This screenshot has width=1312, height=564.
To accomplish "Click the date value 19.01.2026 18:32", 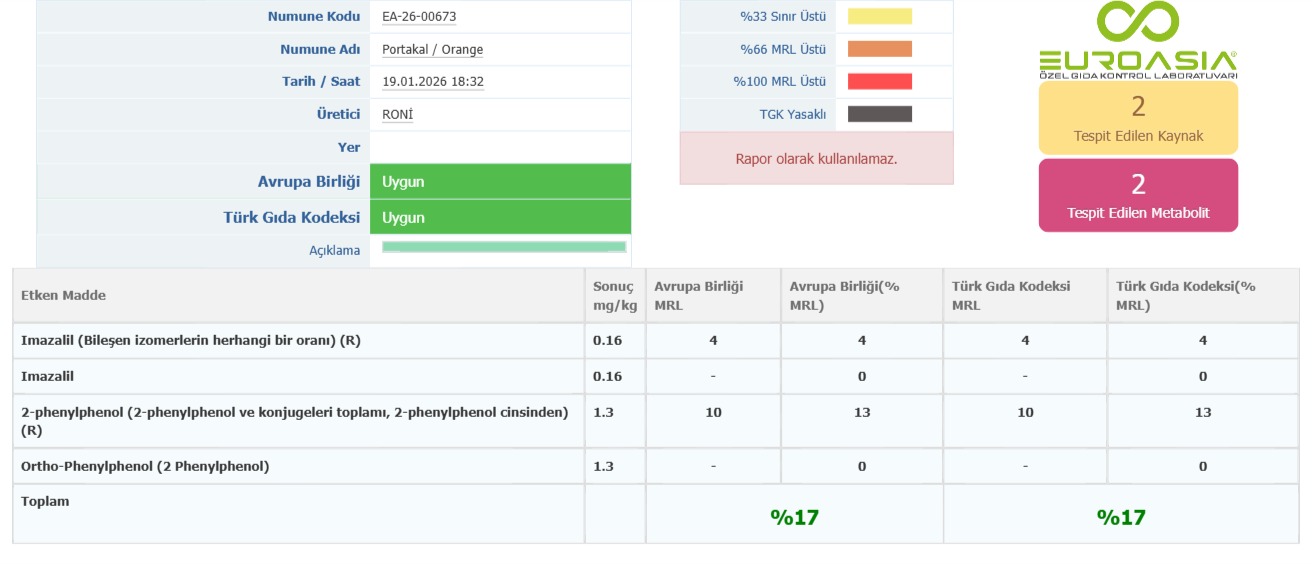I will click(x=433, y=82).
